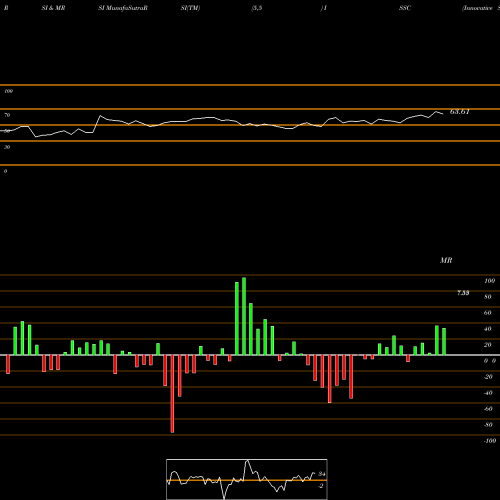The width and height of the screenshot is (500, 500).
Task: Click the MR axis label -100
Action: [490, 441]
